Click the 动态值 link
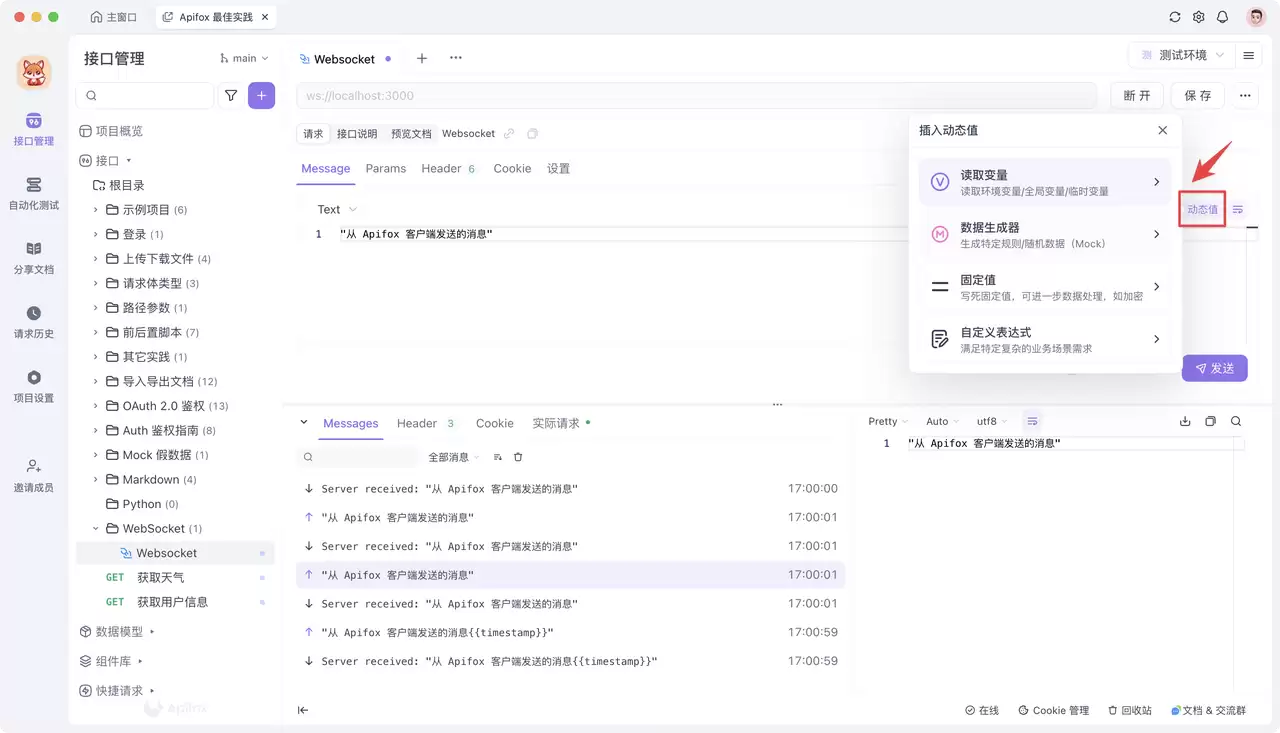 pos(1202,209)
